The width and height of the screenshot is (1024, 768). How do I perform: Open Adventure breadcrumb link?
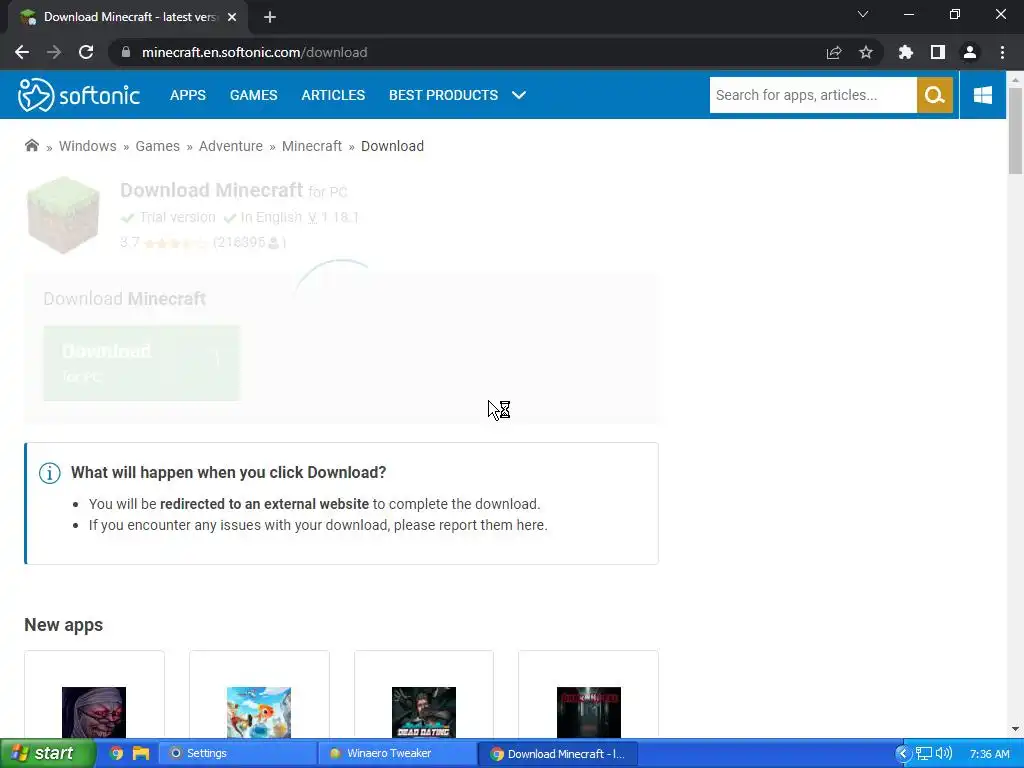click(x=231, y=146)
